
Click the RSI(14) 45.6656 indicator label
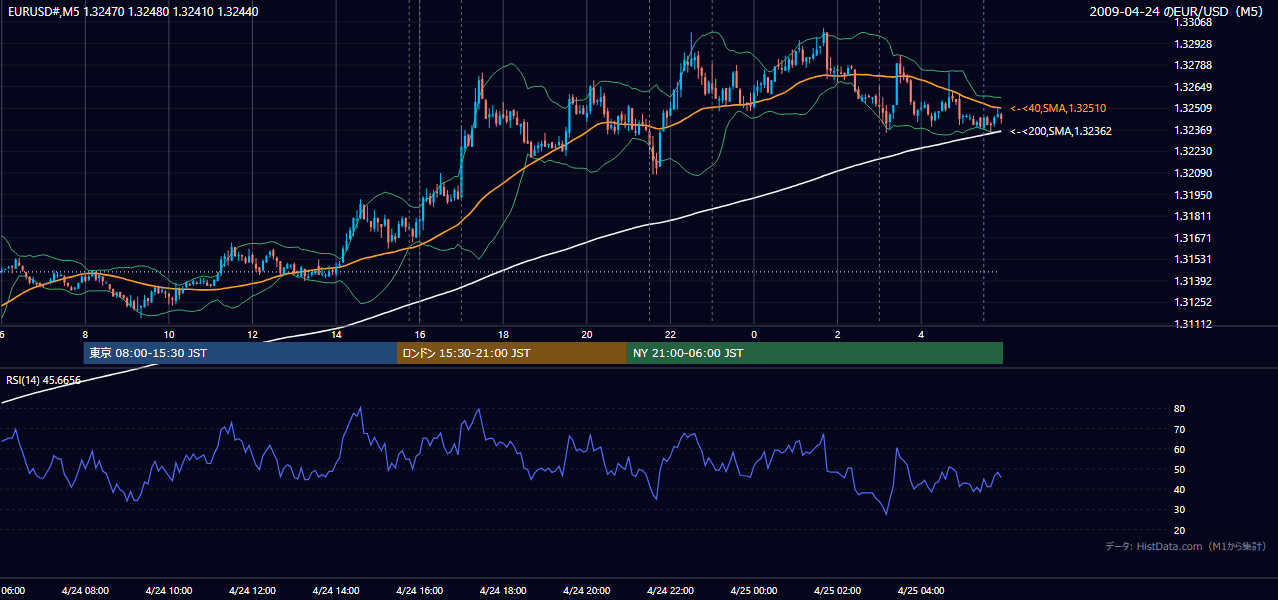coord(44,380)
